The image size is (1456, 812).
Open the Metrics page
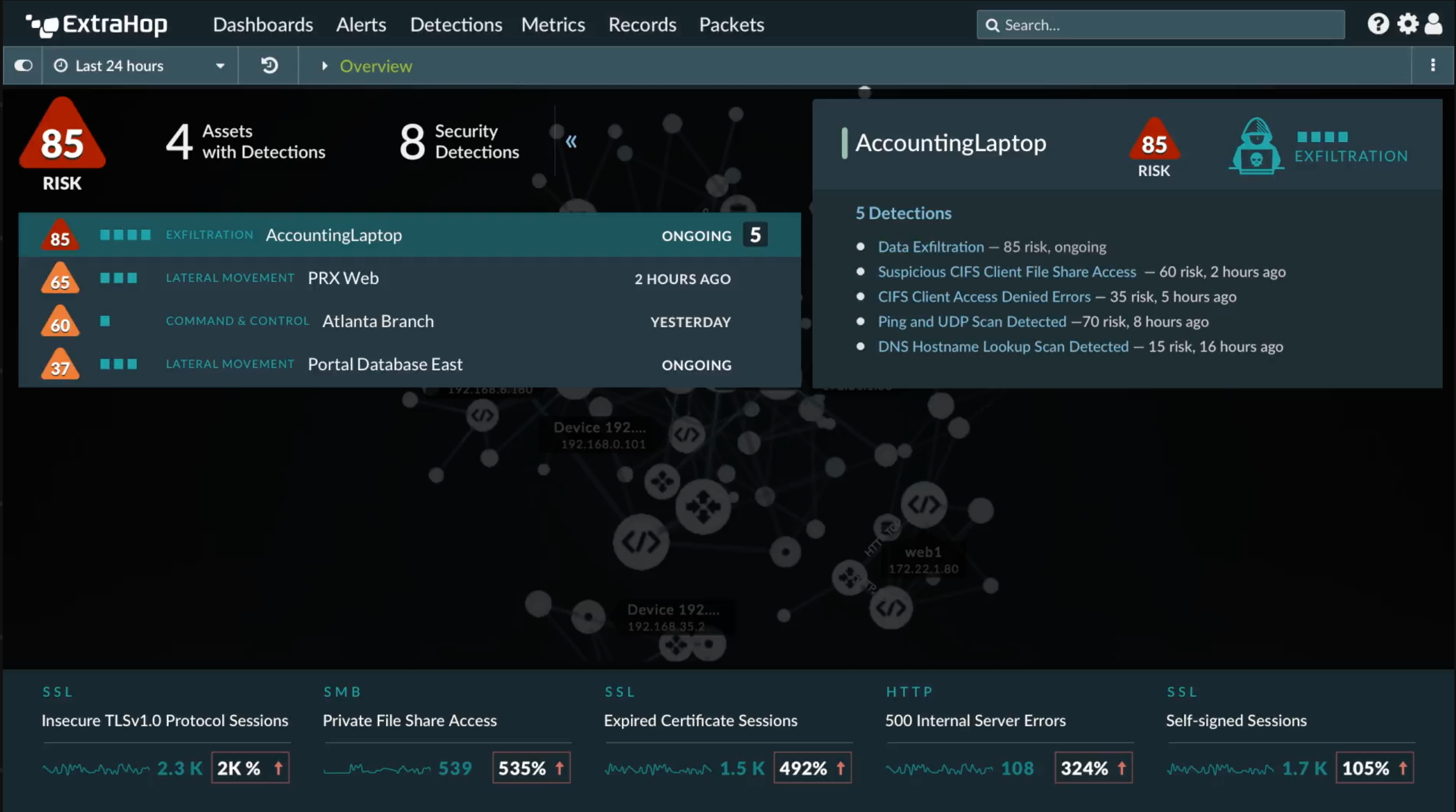pyautogui.click(x=553, y=25)
